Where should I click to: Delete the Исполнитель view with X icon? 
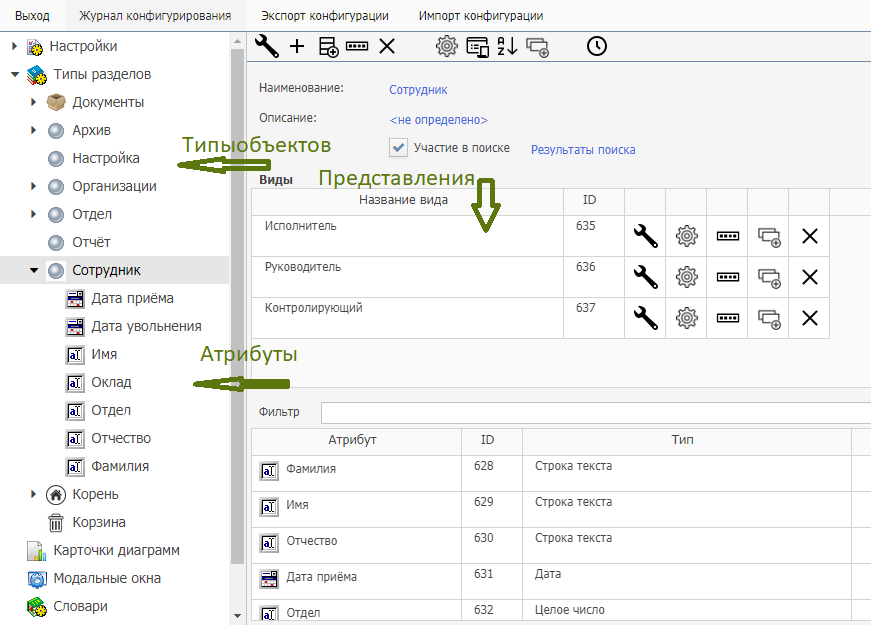coord(810,236)
